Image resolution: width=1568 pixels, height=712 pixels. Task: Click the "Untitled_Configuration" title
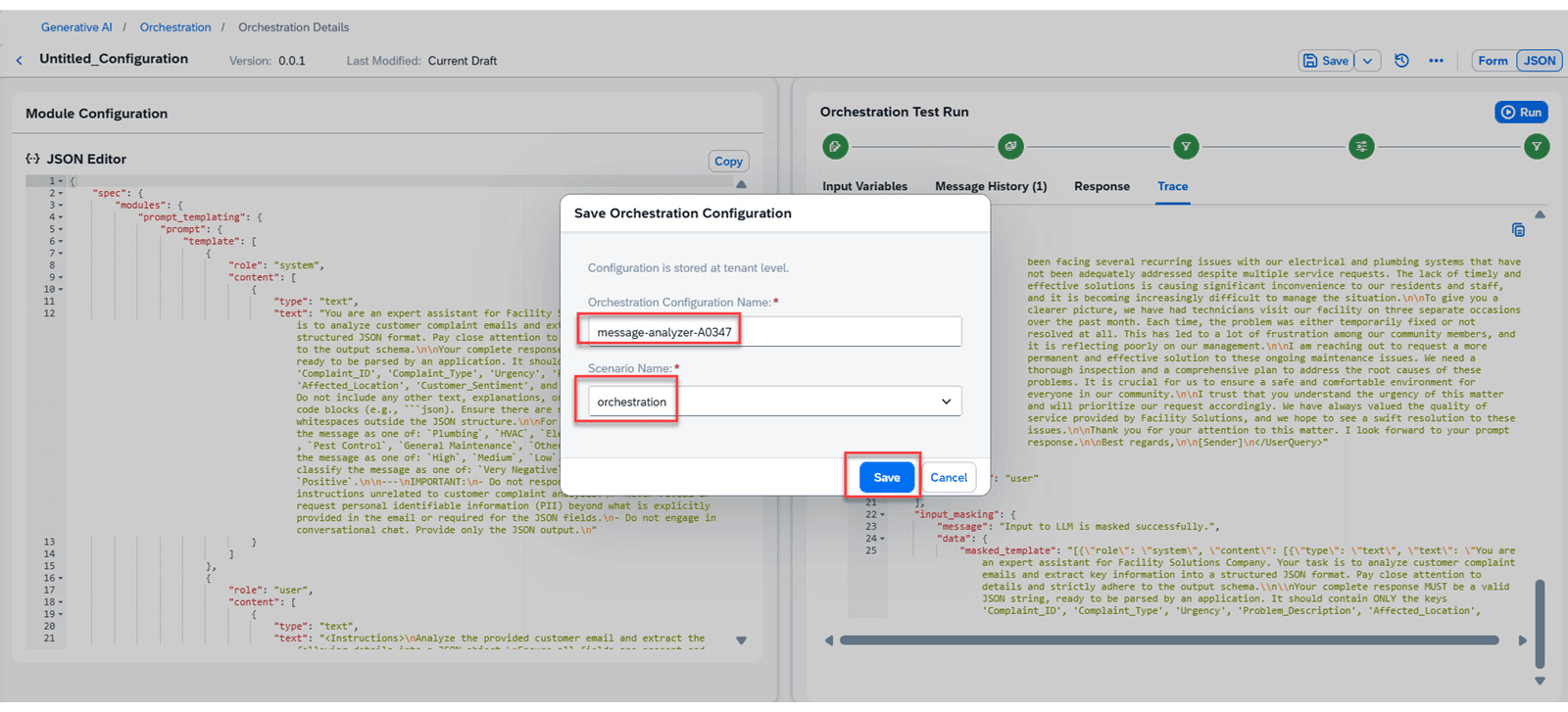click(x=114, y=59)
